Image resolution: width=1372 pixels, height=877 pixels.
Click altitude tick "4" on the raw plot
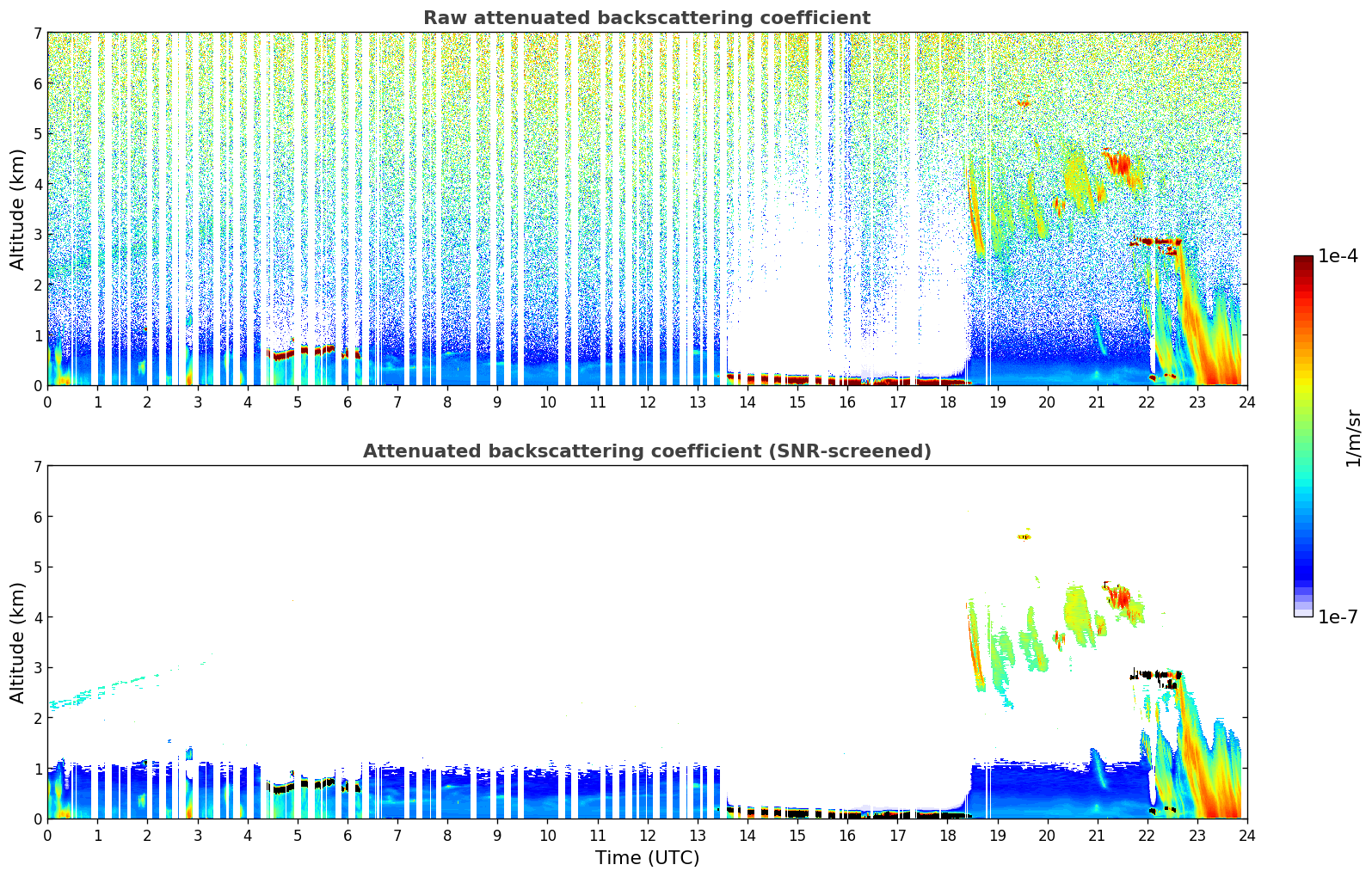pos(37,184)
